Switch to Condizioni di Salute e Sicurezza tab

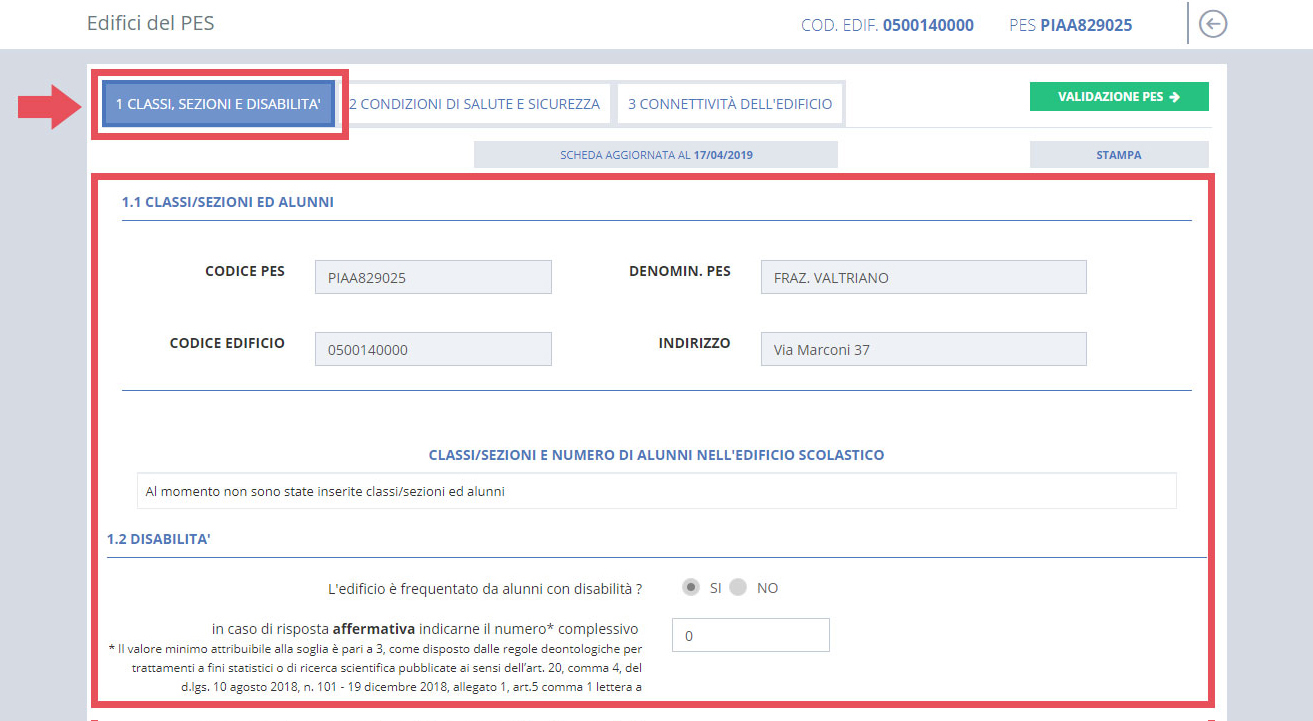pyautogui.click(x=476, y=104)
